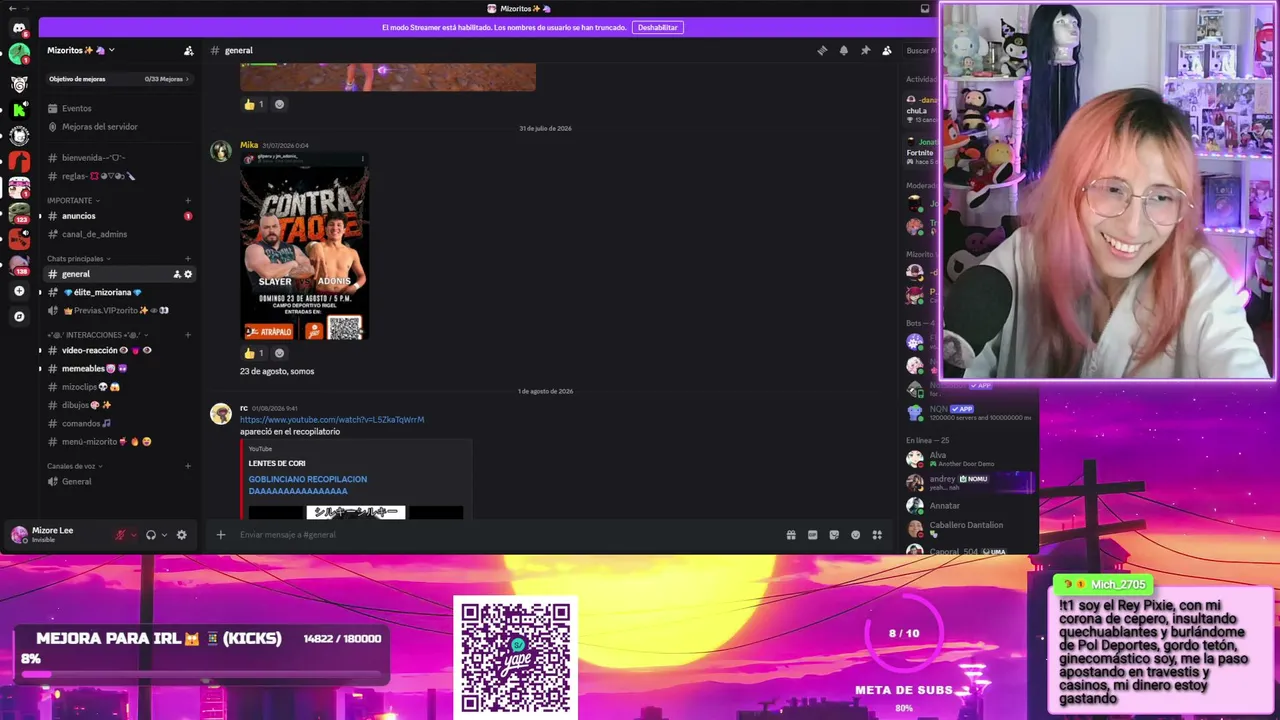The height and width of the screenshot is (720, 1280).
Task: Open the mizoclips channel
Action: [x=118, y=387]
